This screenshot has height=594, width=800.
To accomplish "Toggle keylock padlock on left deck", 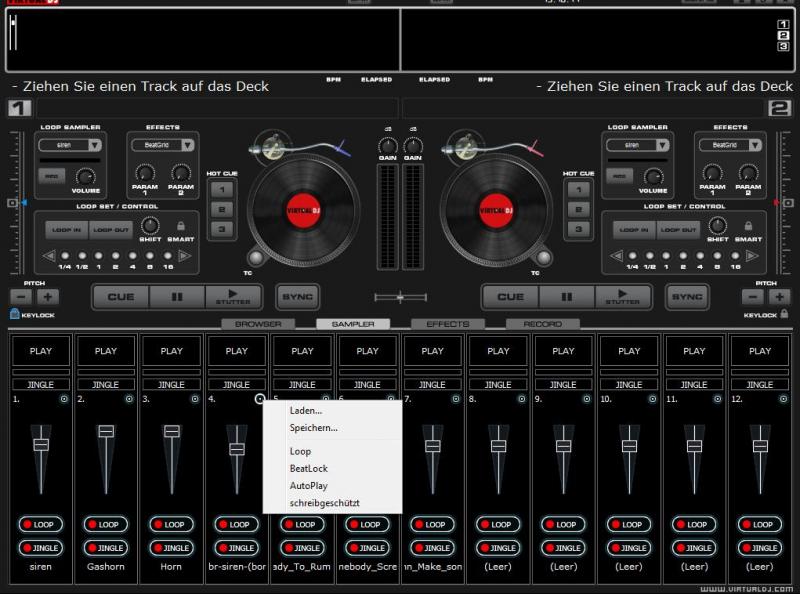I will (x=14, y=314).
